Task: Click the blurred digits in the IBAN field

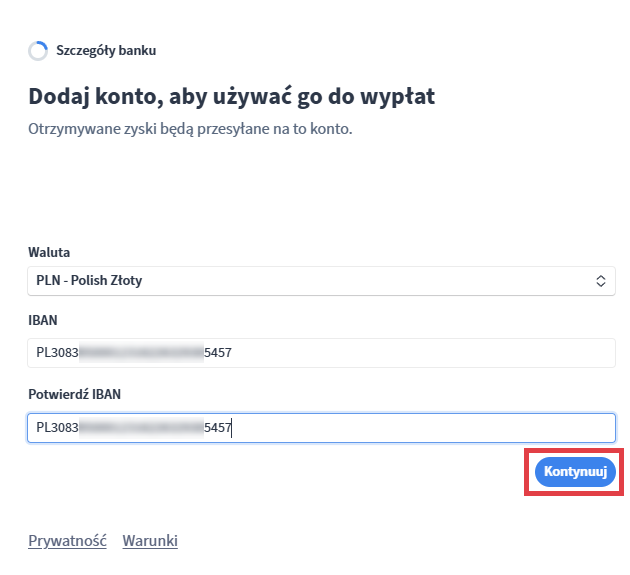Action: pos(140,353)
